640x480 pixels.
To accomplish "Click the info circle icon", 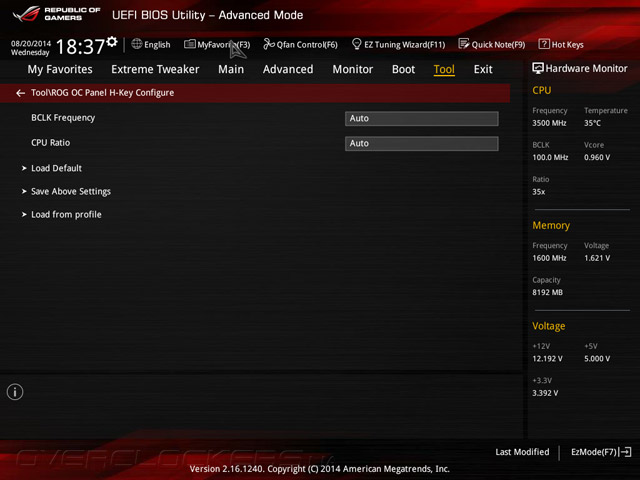I will point(15,392).
